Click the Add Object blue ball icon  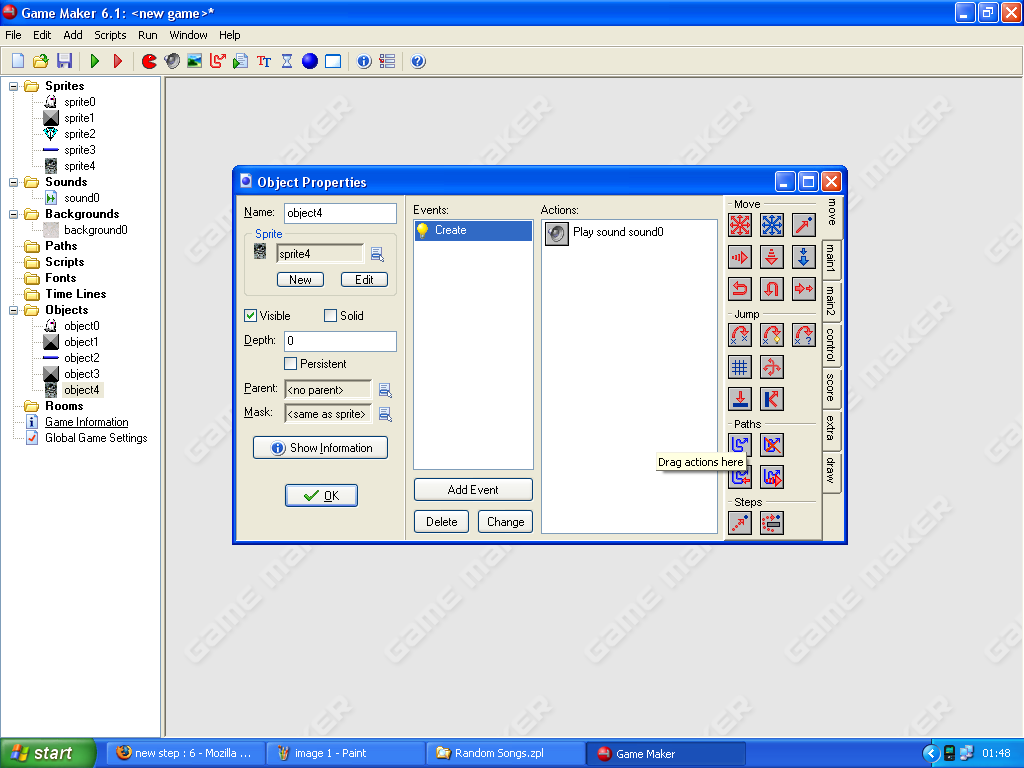(310, 61)
